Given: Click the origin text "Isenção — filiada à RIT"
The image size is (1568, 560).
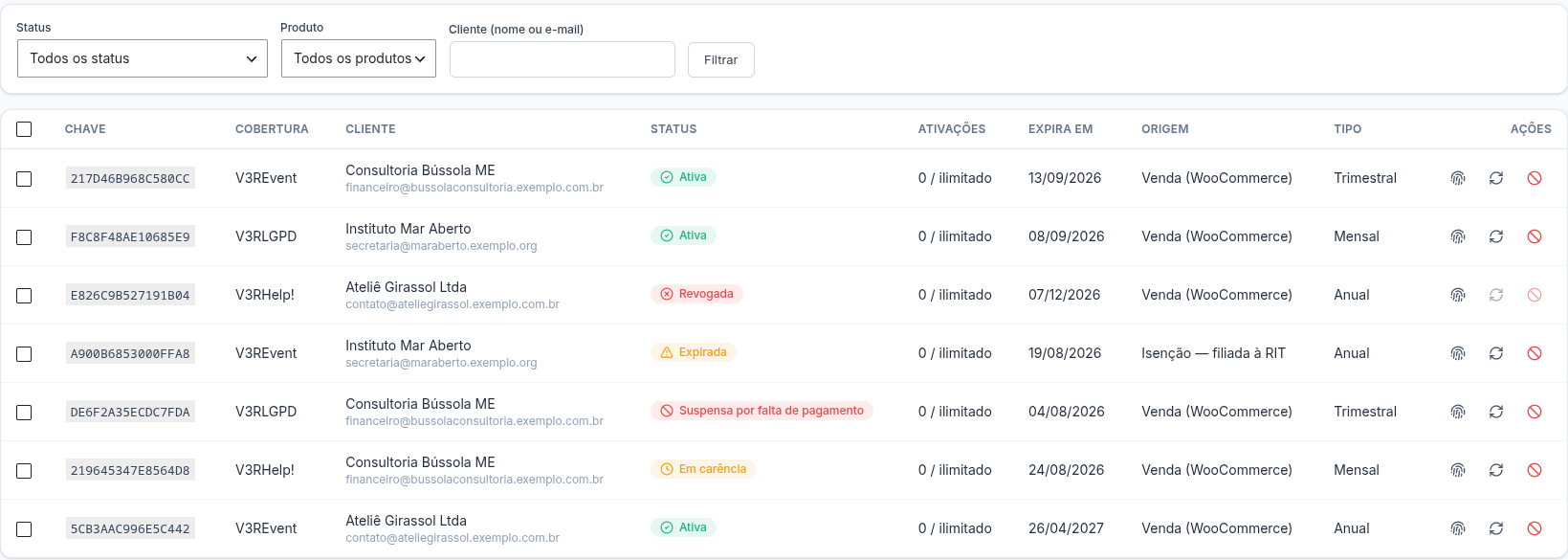Looking at the screenshot, I should [1213, 353].
